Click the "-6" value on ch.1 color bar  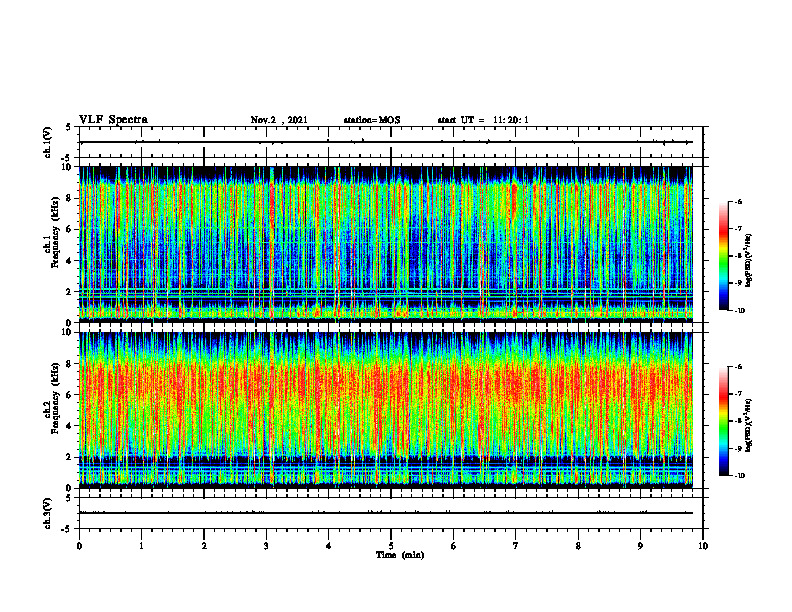click(x=738, y=201)
